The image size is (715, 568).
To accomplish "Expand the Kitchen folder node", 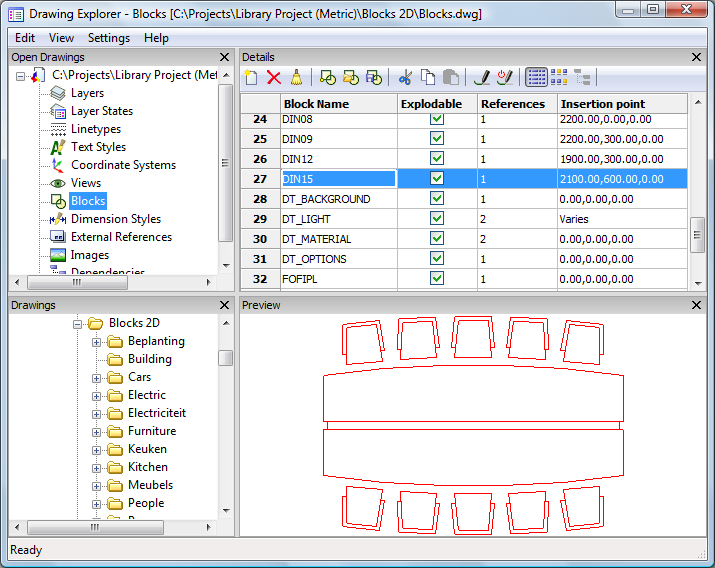I will [x=97, y=467].
